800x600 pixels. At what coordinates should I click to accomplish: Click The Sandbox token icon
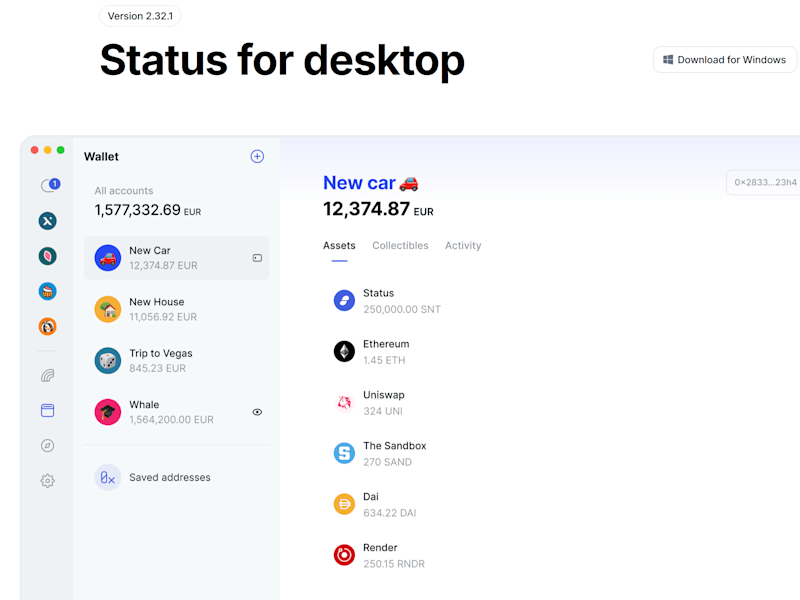tap(344, 453)
